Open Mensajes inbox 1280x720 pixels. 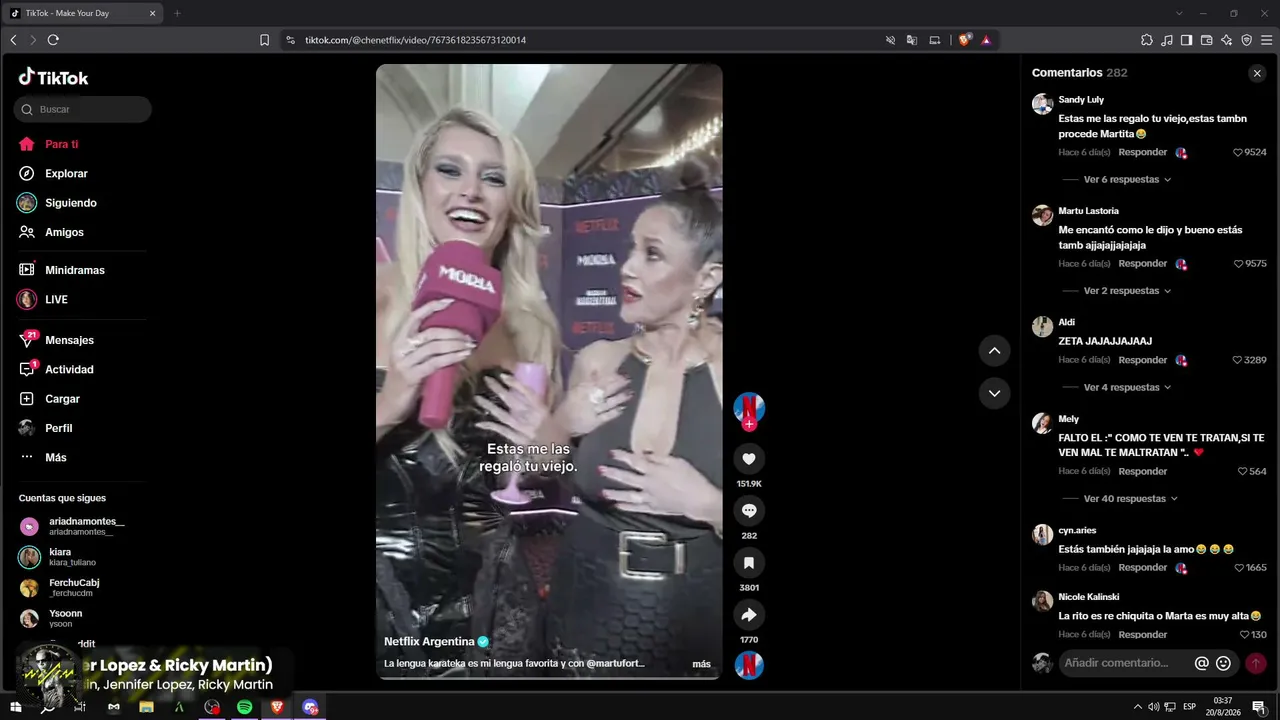coord(69,340)
